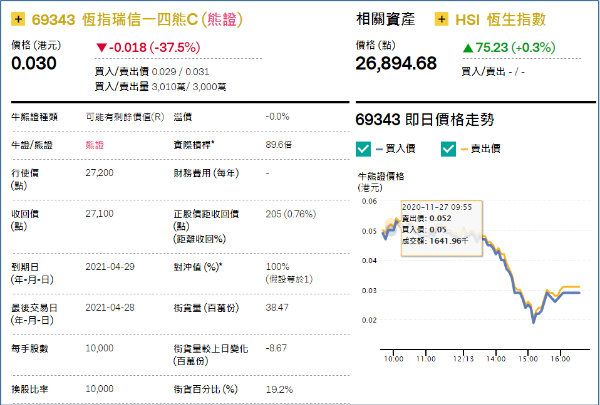
Task: Click the premium value -0.0%
Action: click(277, 116)
